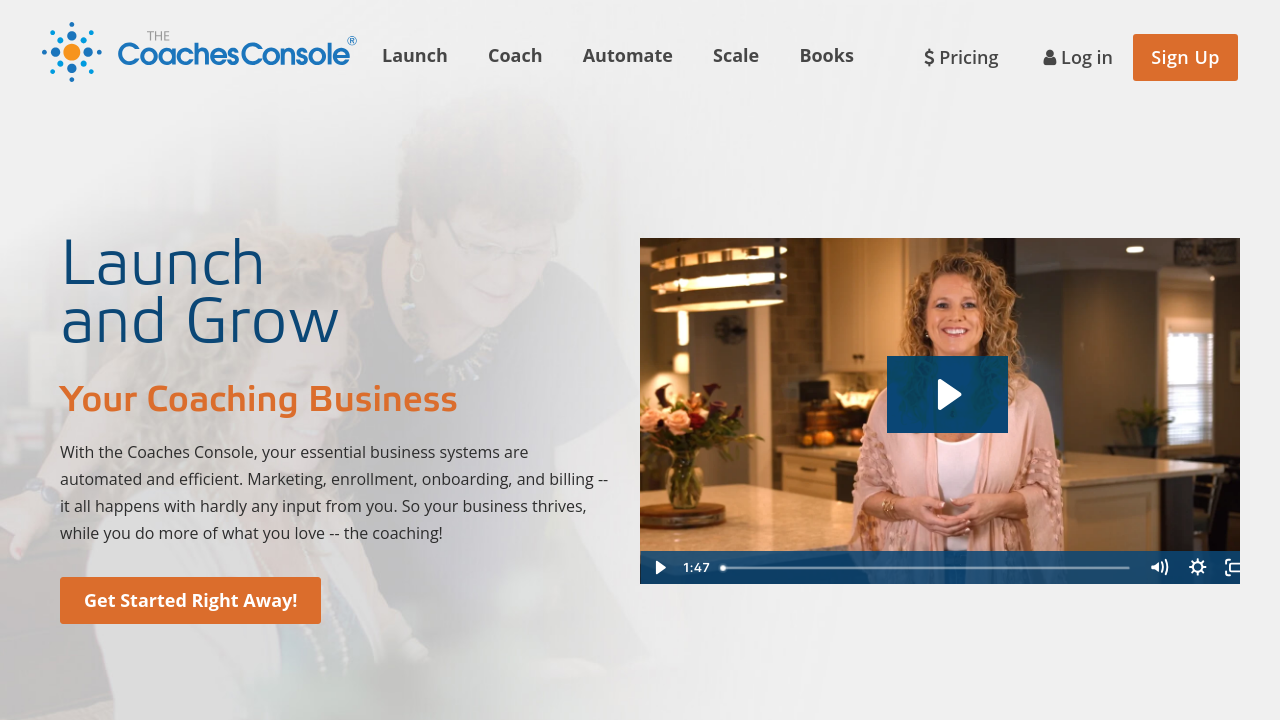Open the Coach menu item

(515, 55)
